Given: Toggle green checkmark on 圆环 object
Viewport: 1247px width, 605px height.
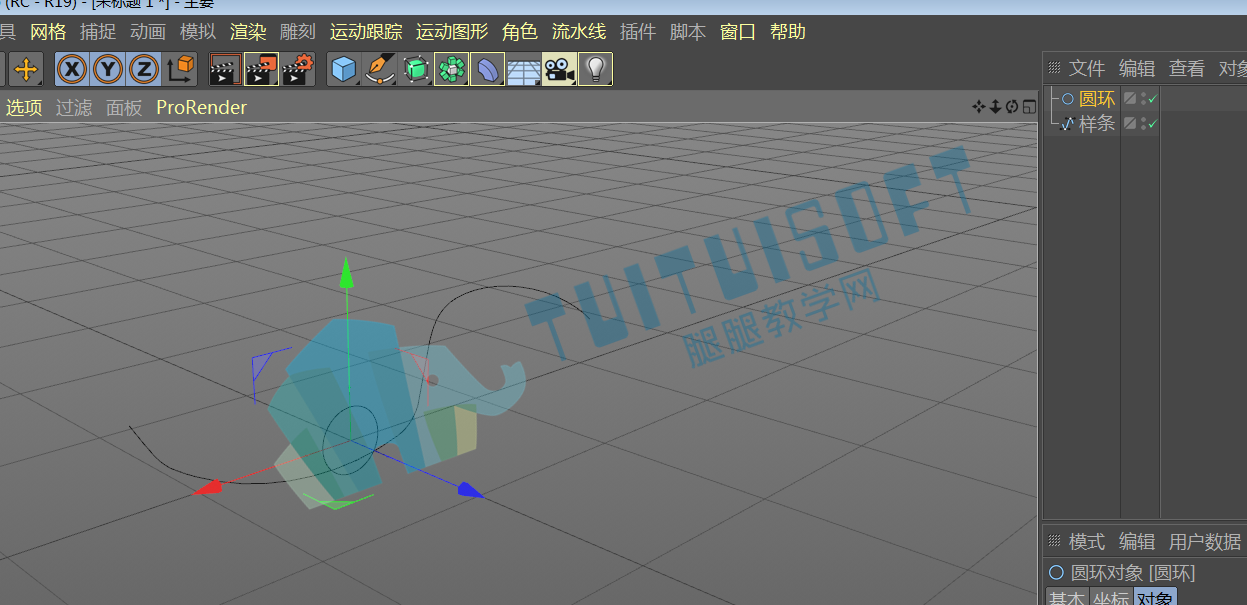Looking at the screenshot, I should coord(1153,98).
